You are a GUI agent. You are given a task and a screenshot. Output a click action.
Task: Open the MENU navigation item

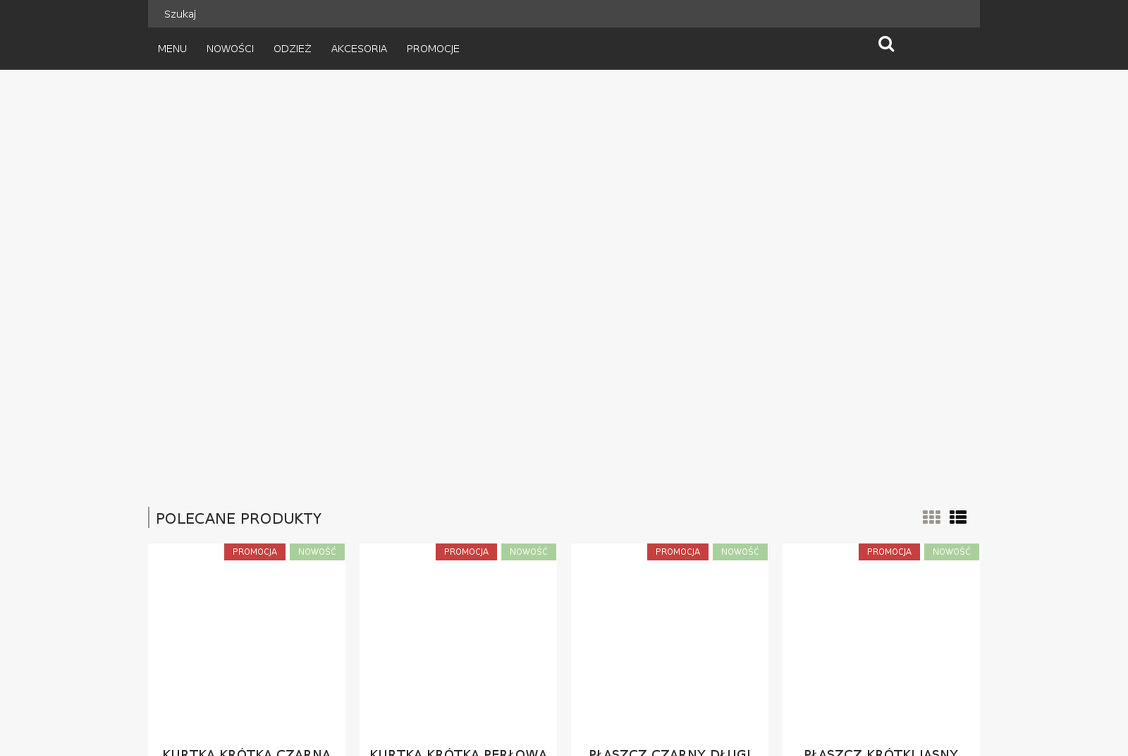(x=172, y=49)
